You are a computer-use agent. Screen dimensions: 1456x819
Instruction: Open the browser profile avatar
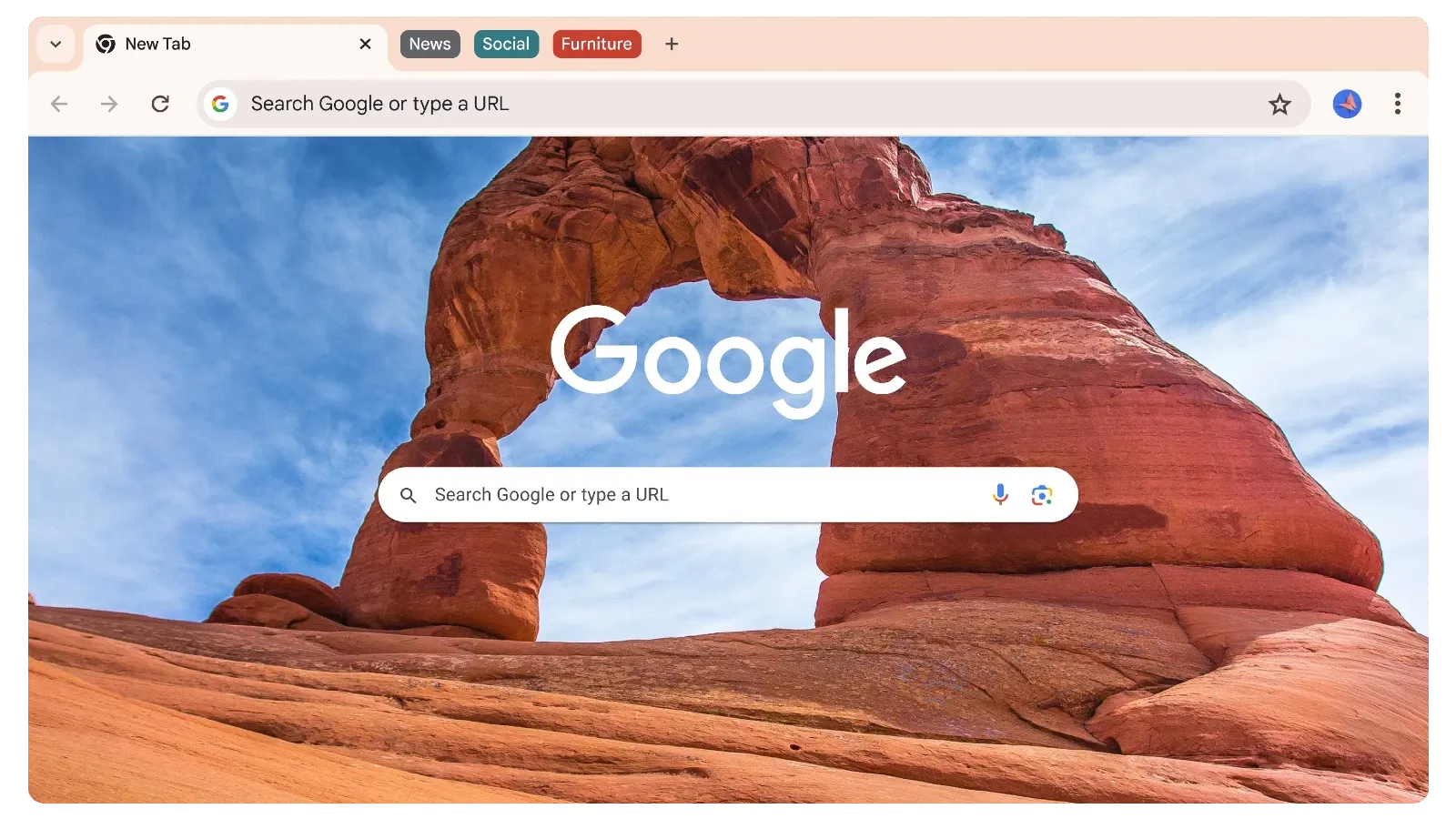pos(1347,104)
